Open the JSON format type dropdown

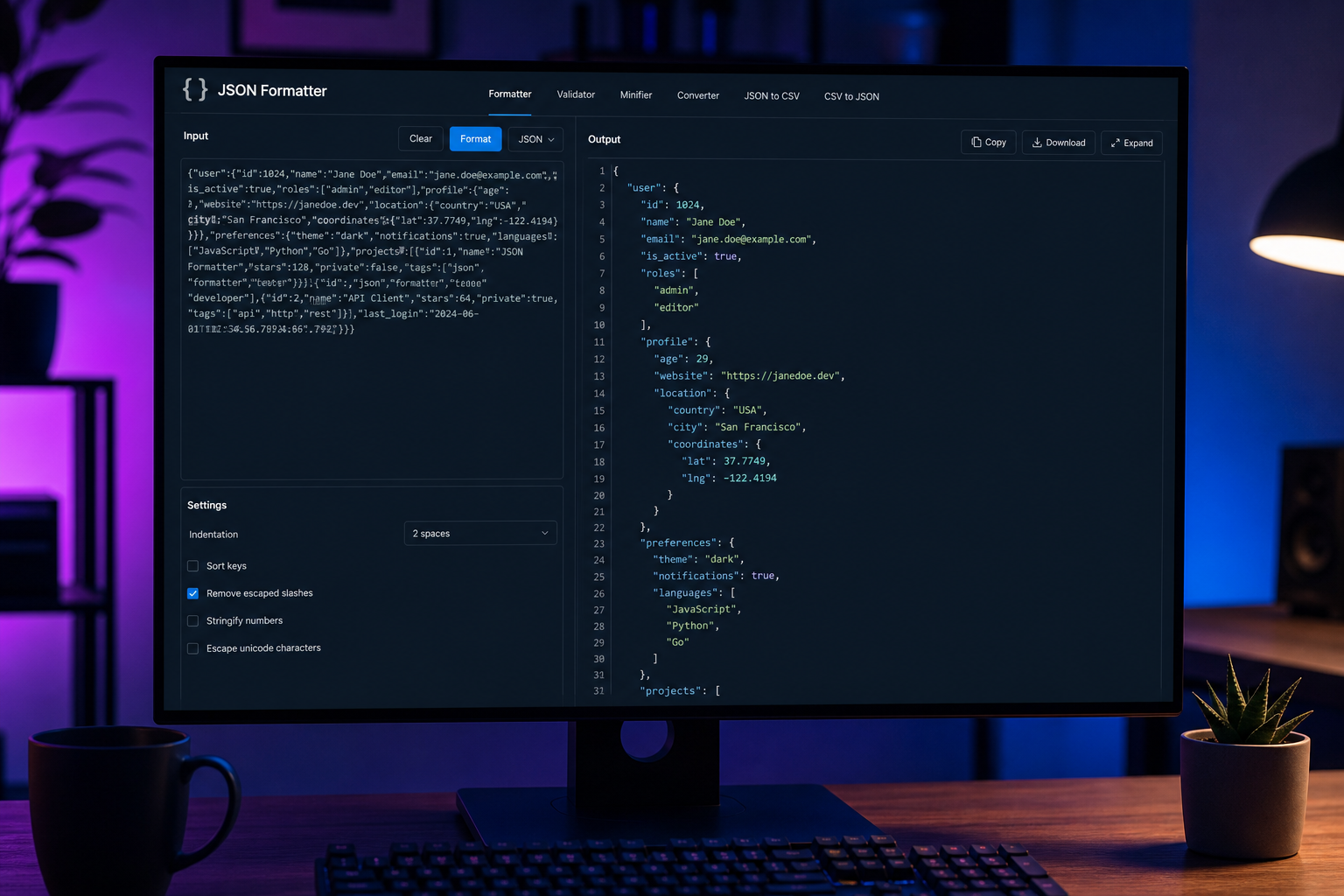(x=535, y=139)
